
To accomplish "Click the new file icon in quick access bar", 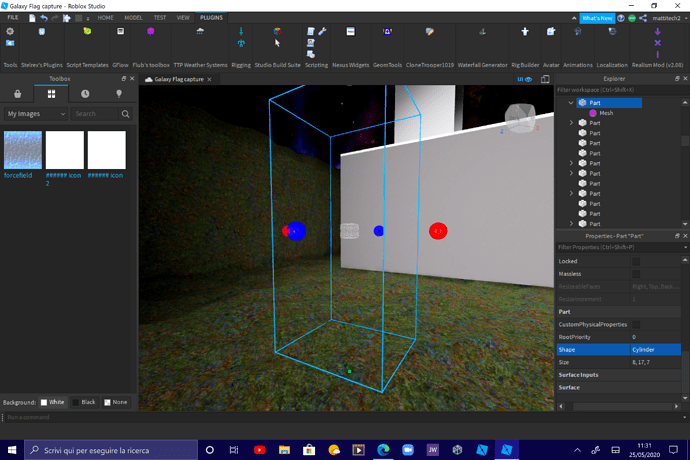I will tap(32, 18).
